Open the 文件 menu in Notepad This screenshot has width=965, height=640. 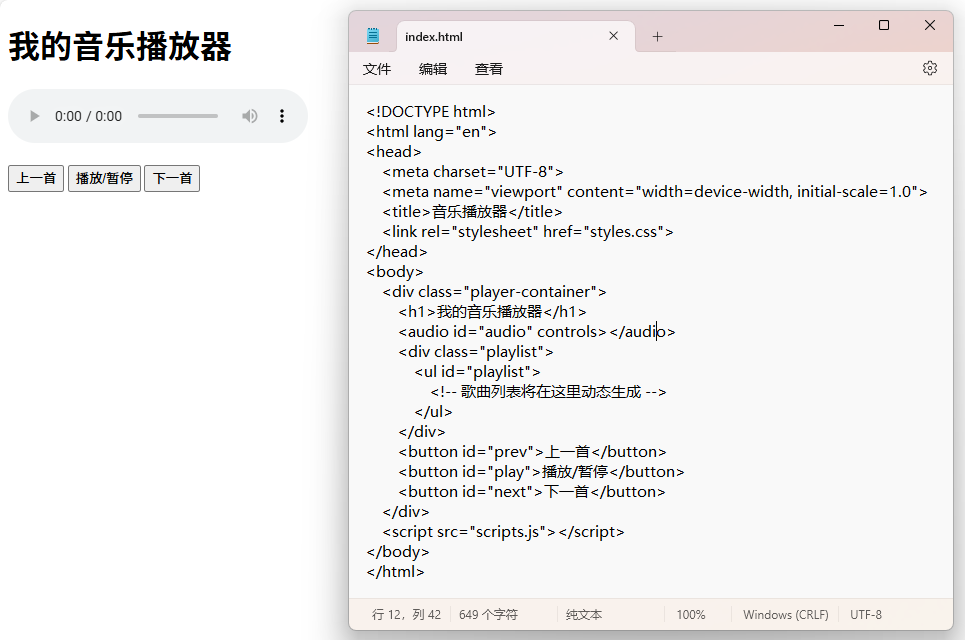click(377, 69)
